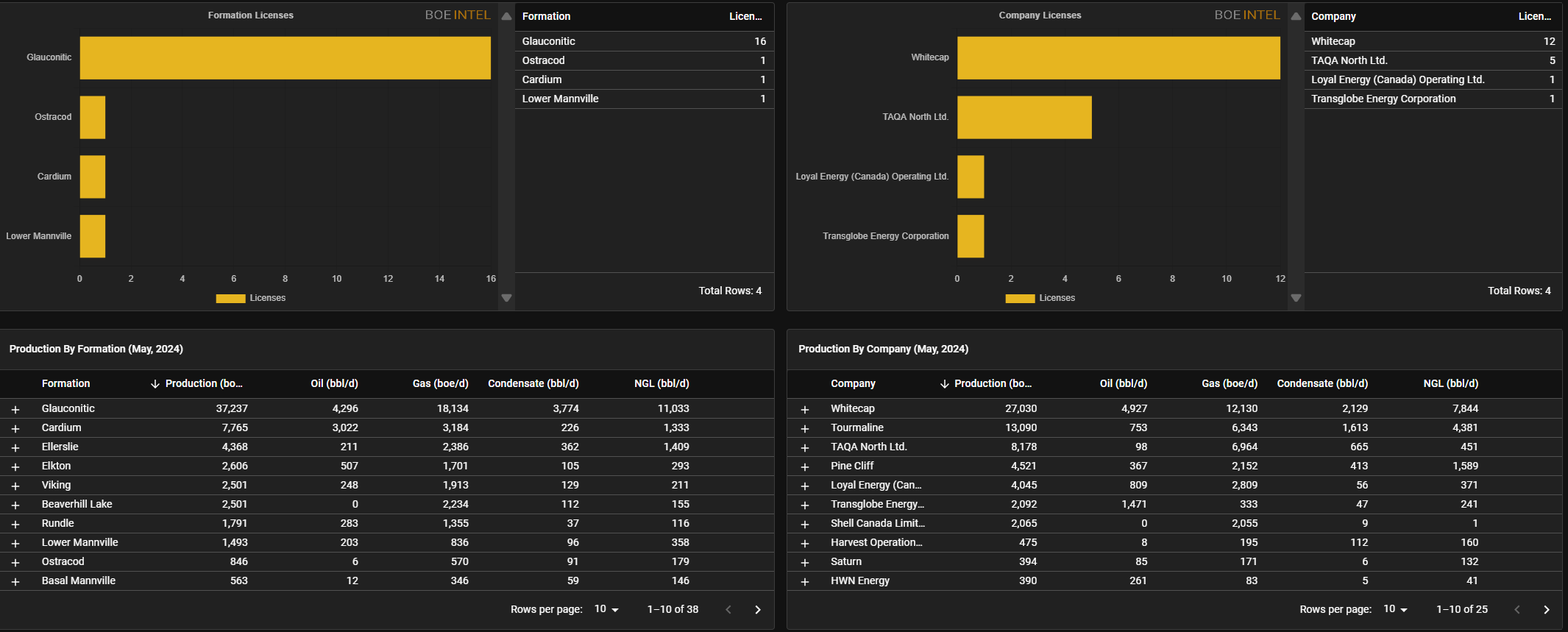This screenshot has width=1568, height=632.
Task: Sort formation table by NGL (bbl/d)
Action: coord(662,383)
